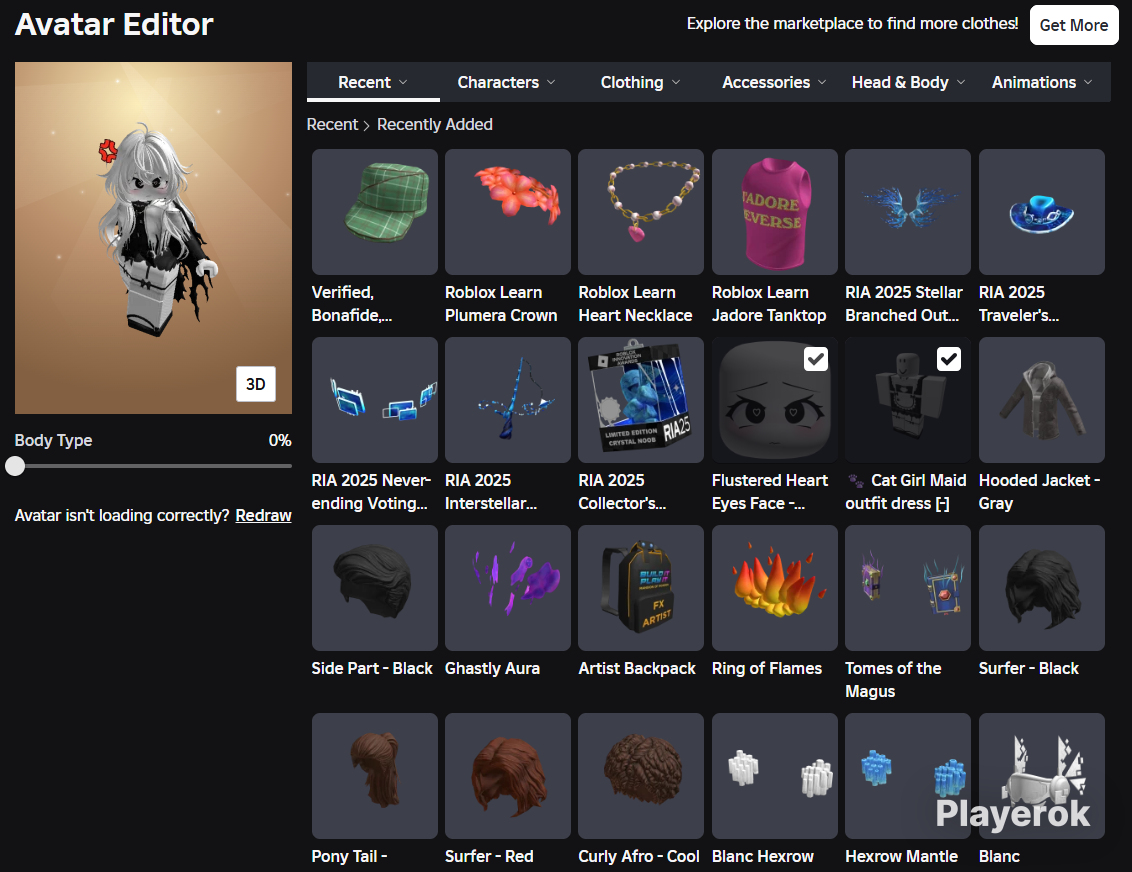Equip the Artist Backpack
Screen dimensions: 1132x872
coord(641,588)
